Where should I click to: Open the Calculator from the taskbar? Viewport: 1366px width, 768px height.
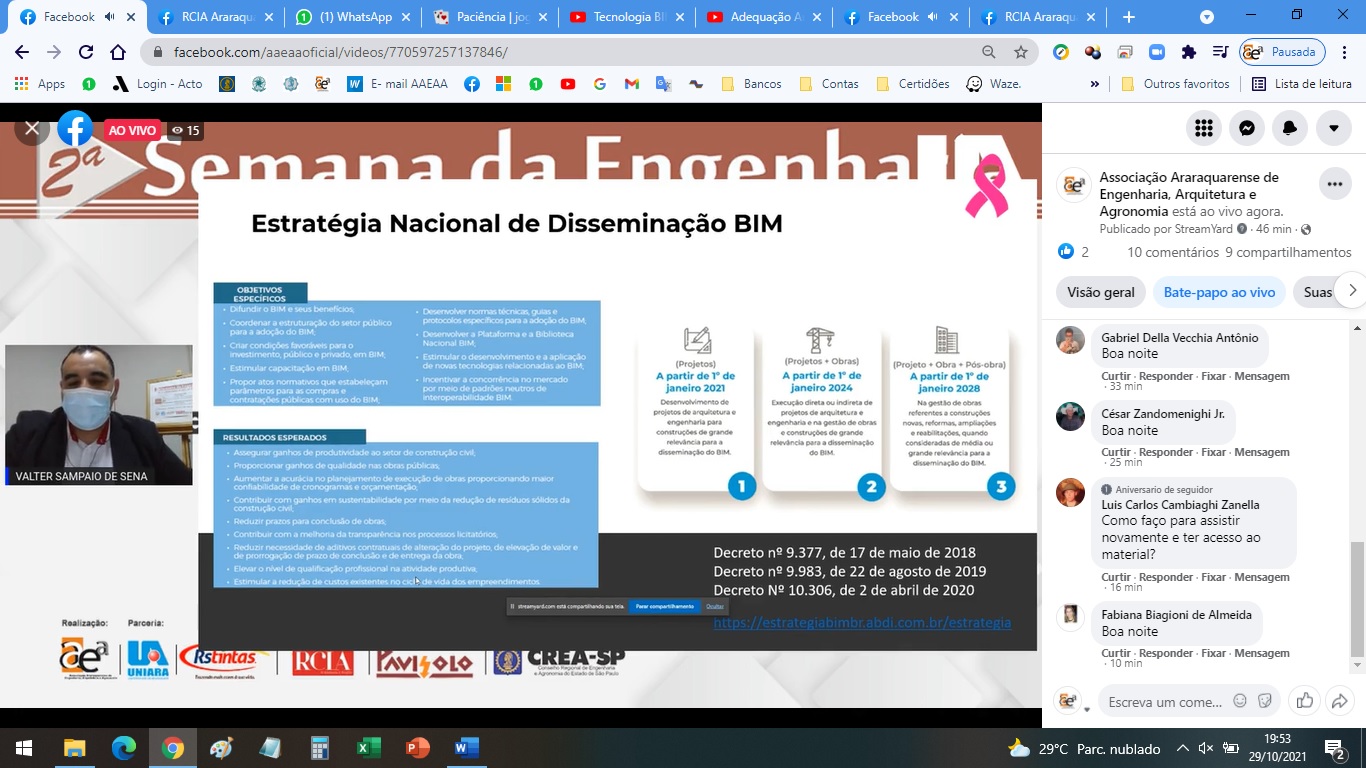[x=320, y=747]
